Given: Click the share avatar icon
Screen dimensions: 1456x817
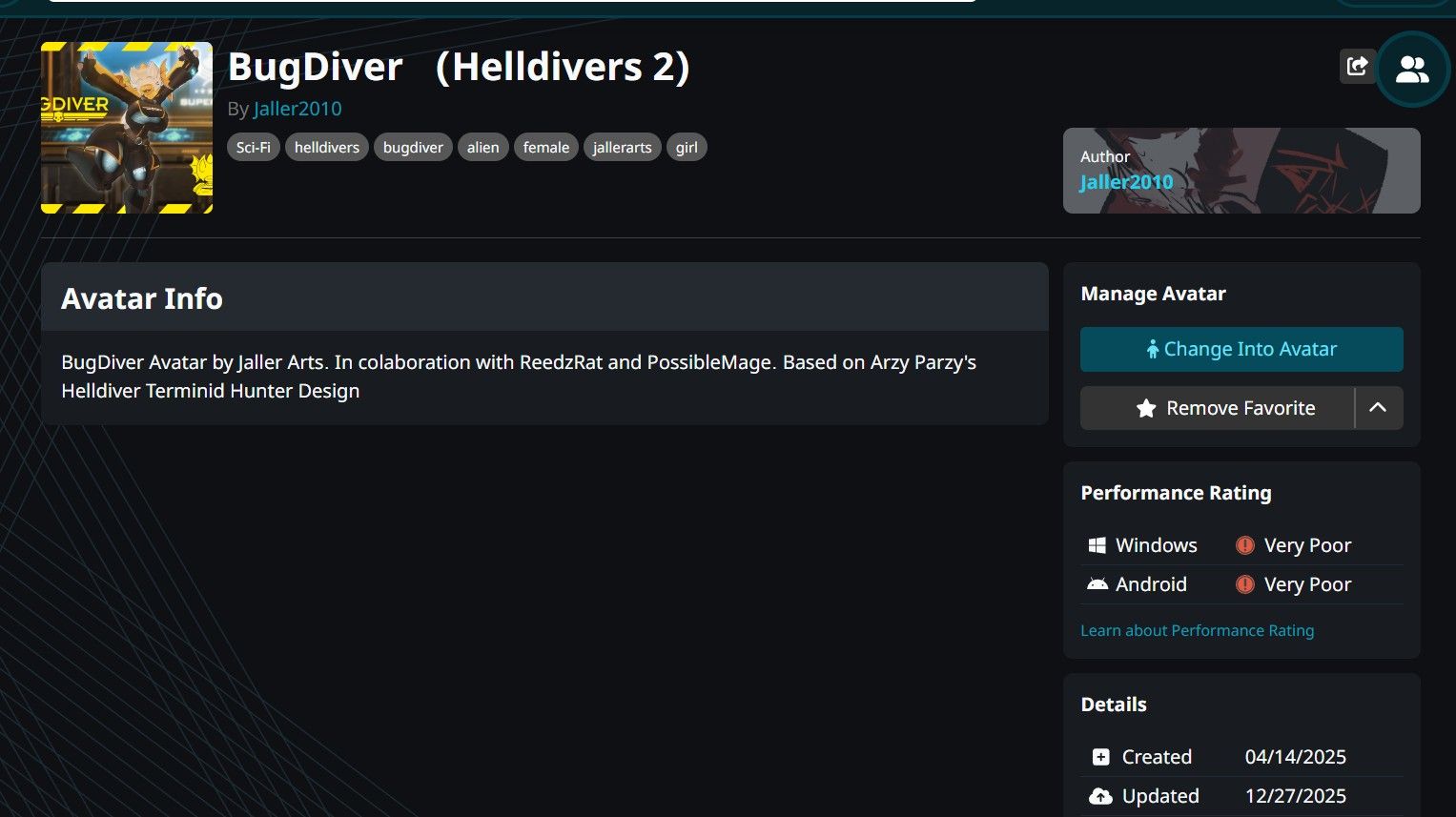Looking at the screenshot, I should point(1357,67).
